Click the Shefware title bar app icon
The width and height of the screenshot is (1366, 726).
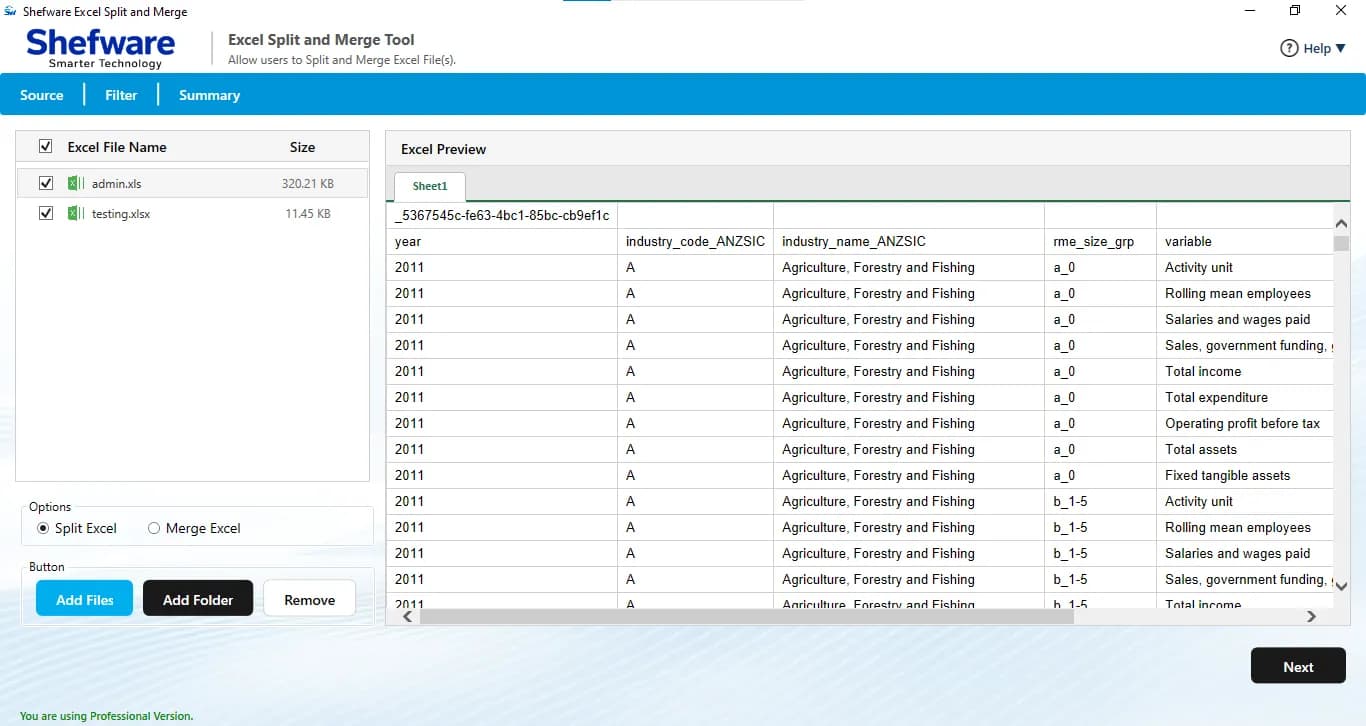[11, 12]
